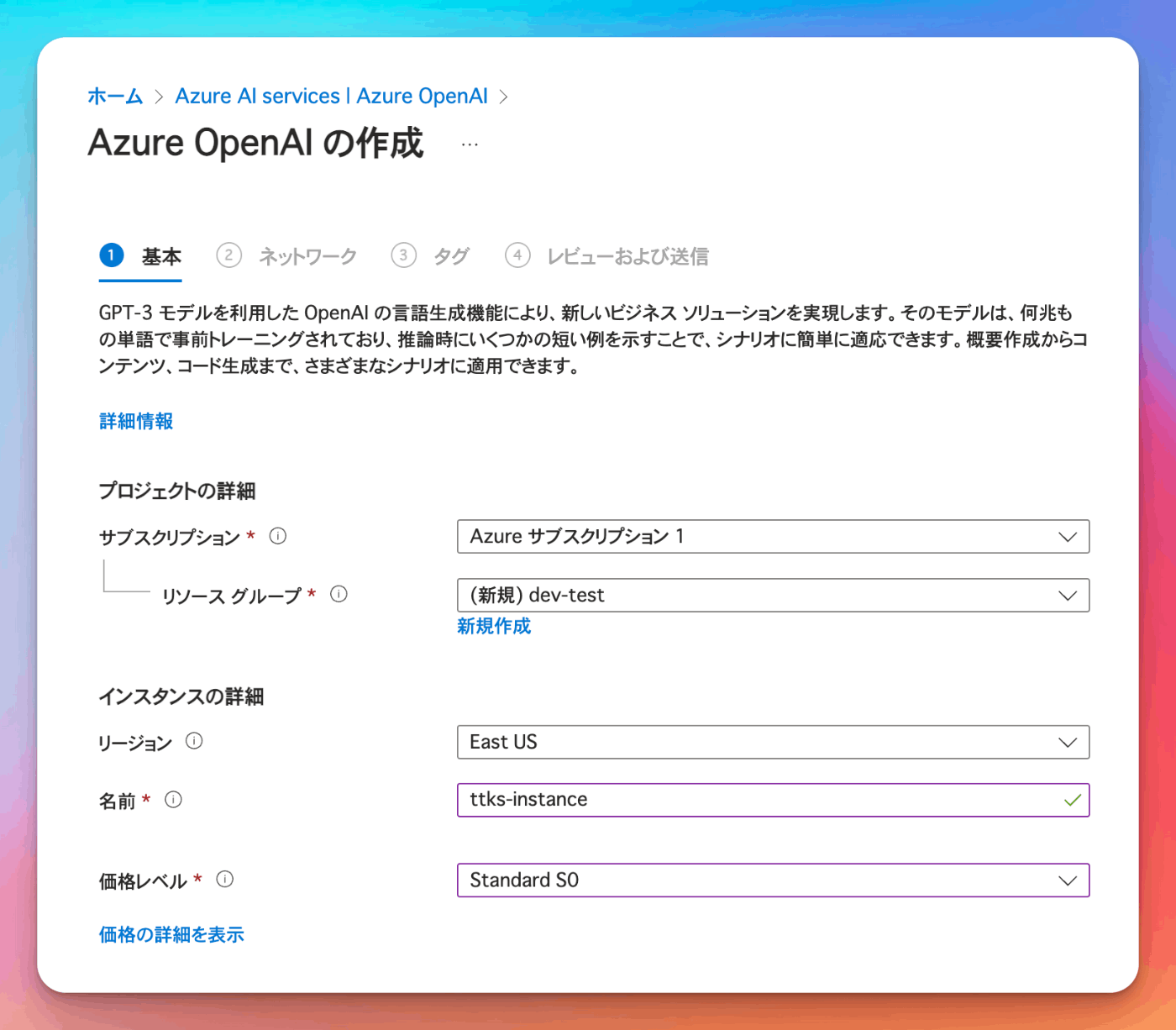This screenshot has width=1176, height=1030.
Task: Switch to the レビューおよび送信 tab
Action: (606, 256)
